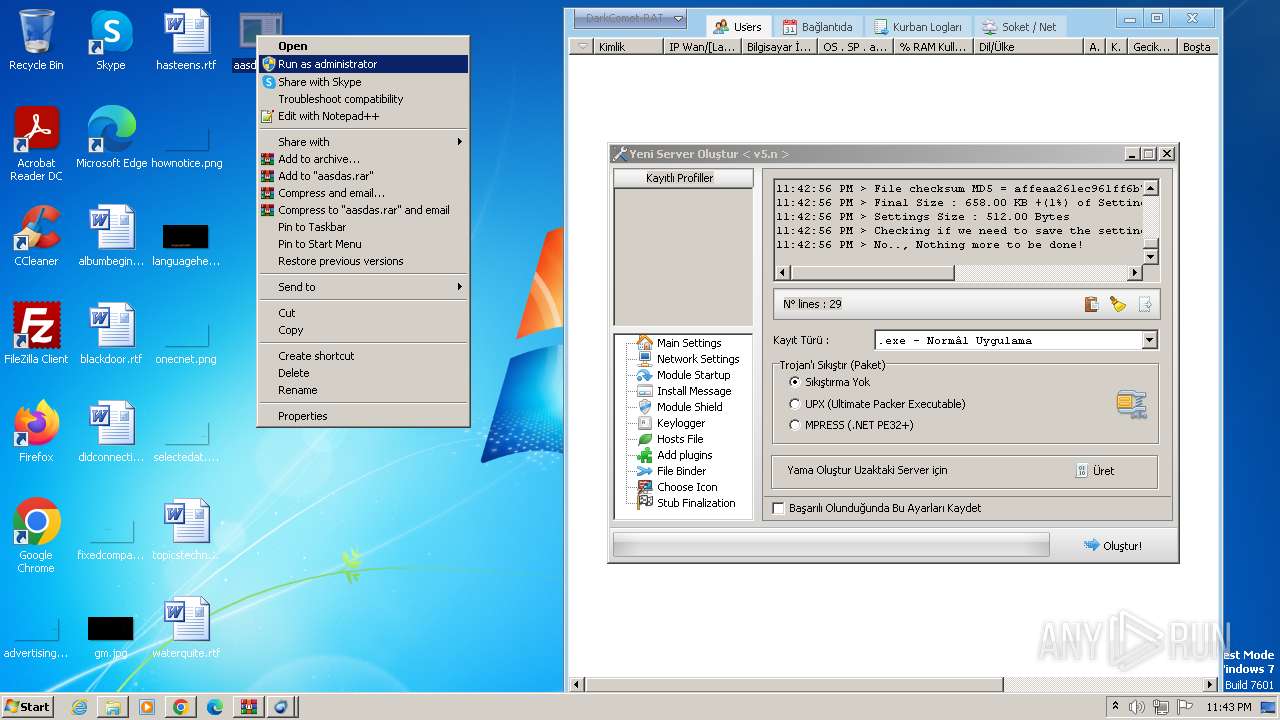1280x720 pixels.
Task: Clear the build log with the broom icon
Action: 1118,304
